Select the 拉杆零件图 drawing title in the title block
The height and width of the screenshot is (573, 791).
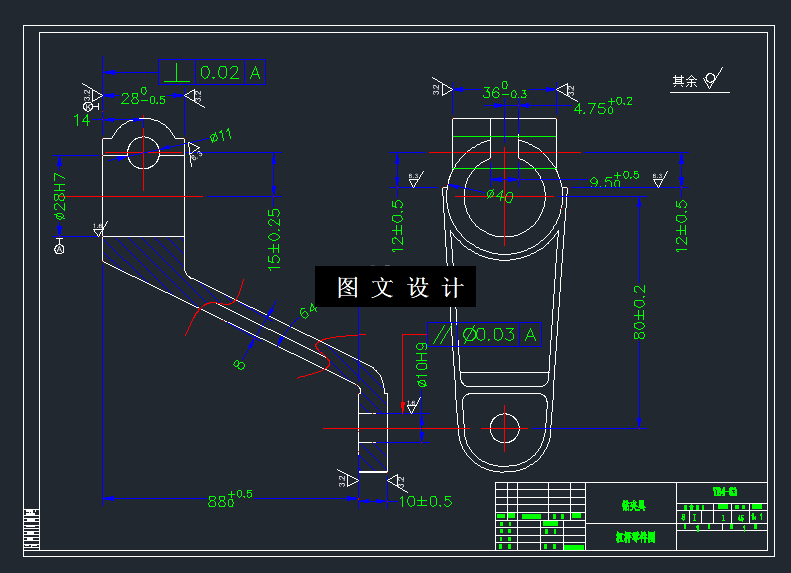tap(635, 537)
